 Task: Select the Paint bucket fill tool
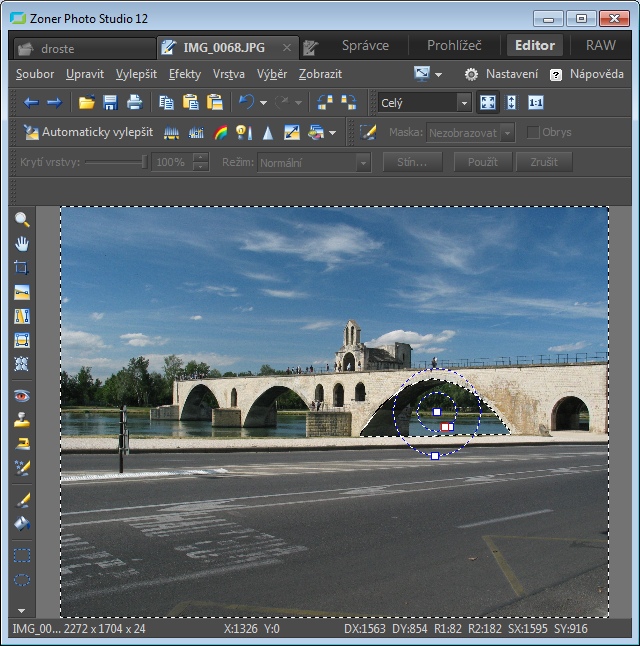click(22, 523)
